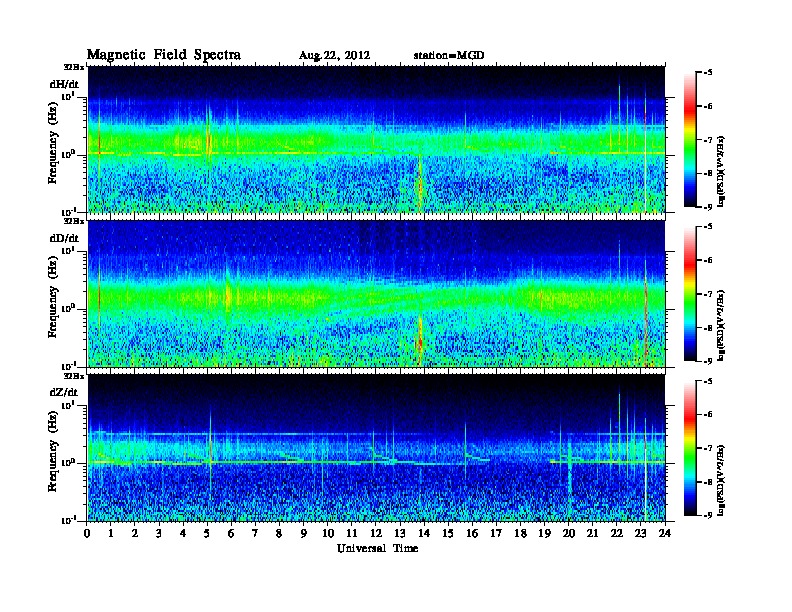Click the "-8" tick on dD/dt color bar
792x612 pixels.
click(708, 328)
